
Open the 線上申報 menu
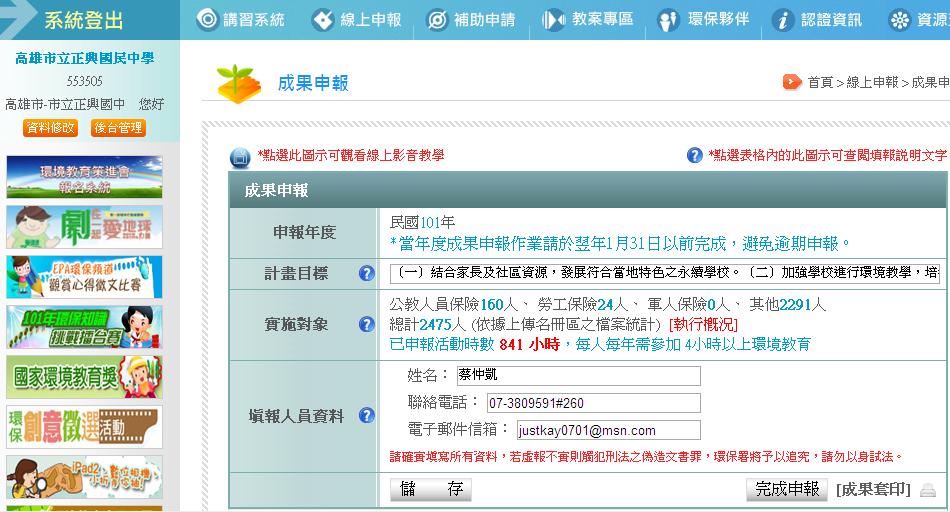pos(356,20)
